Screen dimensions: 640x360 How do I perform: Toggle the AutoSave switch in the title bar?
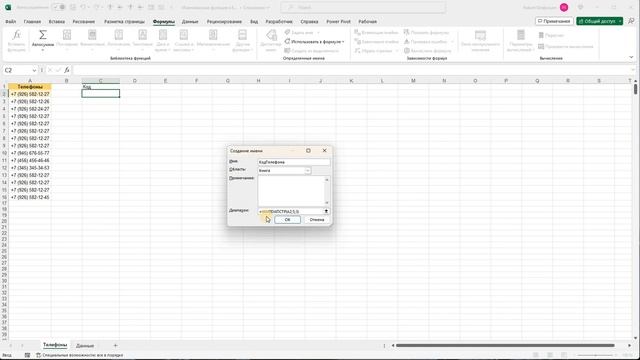click(x=60, y=7)
